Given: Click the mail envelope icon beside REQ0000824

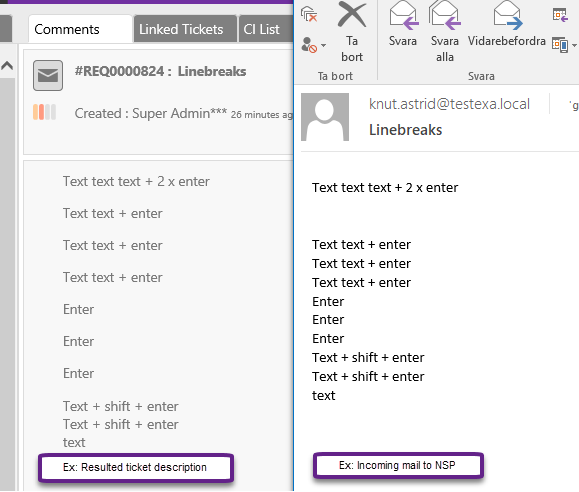Looking at the screenshot, I should 48,76.
